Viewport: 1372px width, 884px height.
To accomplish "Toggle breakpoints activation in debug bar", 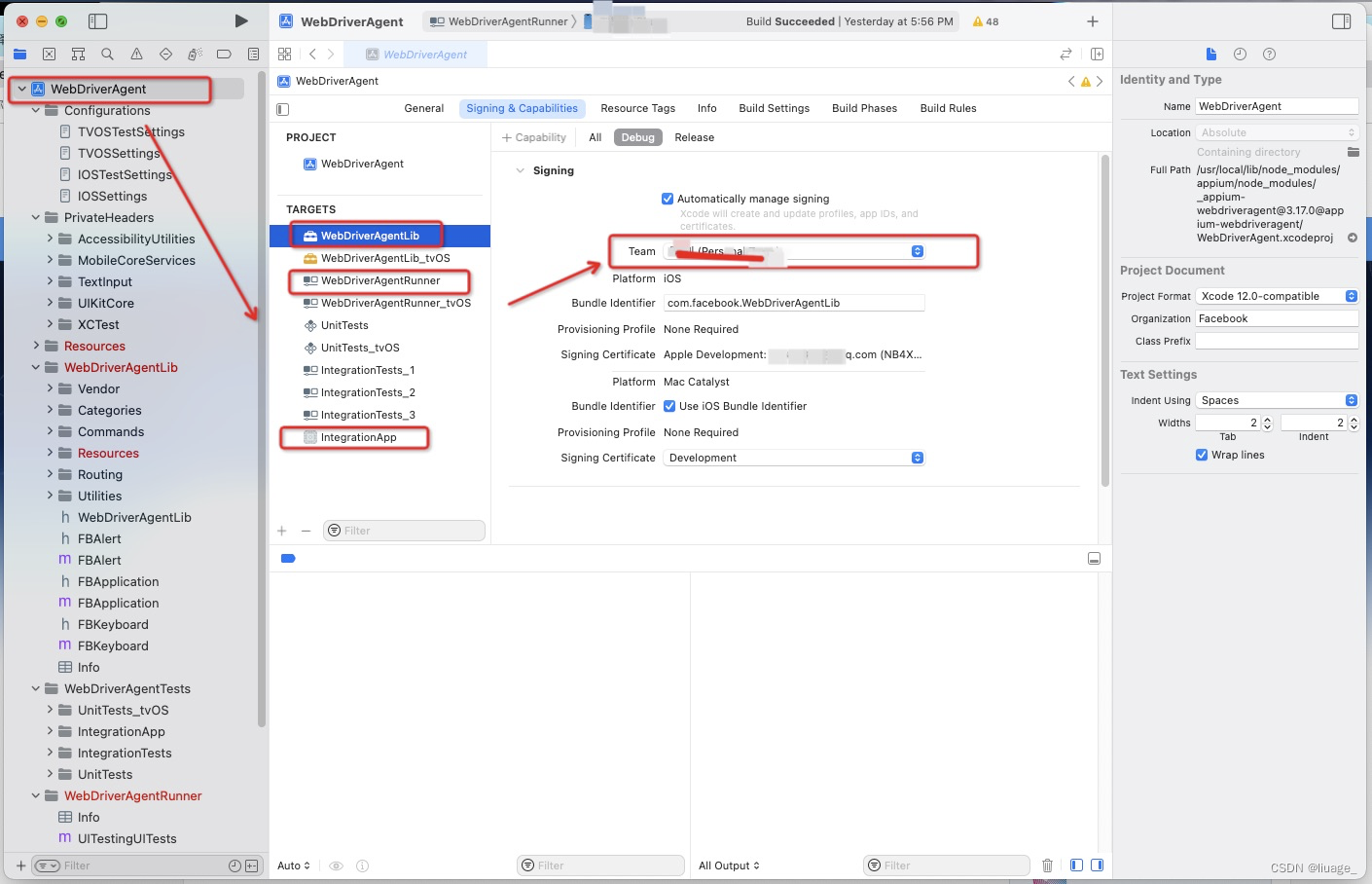I will [x=288, y=559].
